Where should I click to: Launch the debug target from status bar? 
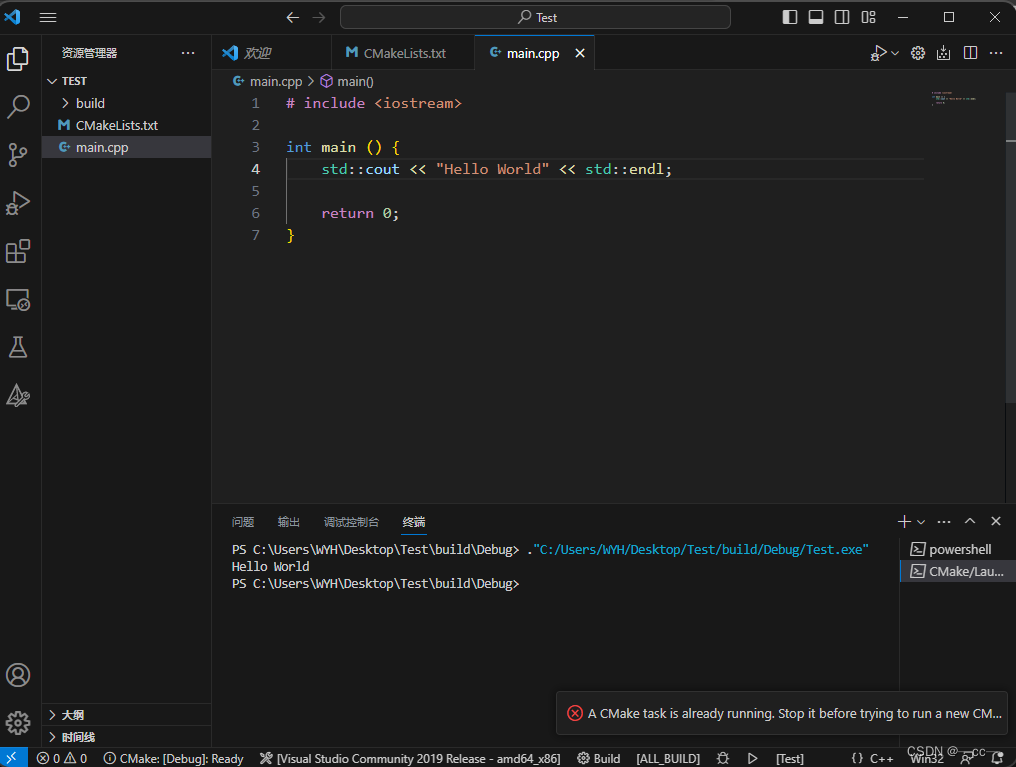point(753,758)
